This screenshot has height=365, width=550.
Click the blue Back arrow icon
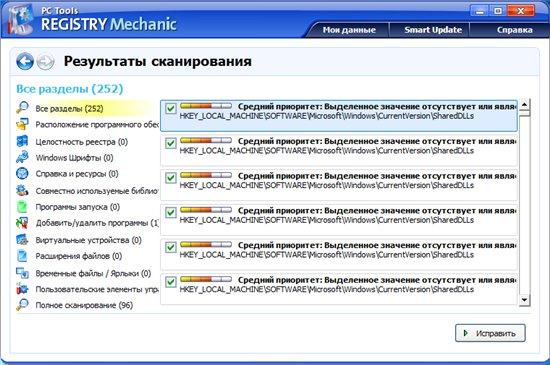[25, 61]
